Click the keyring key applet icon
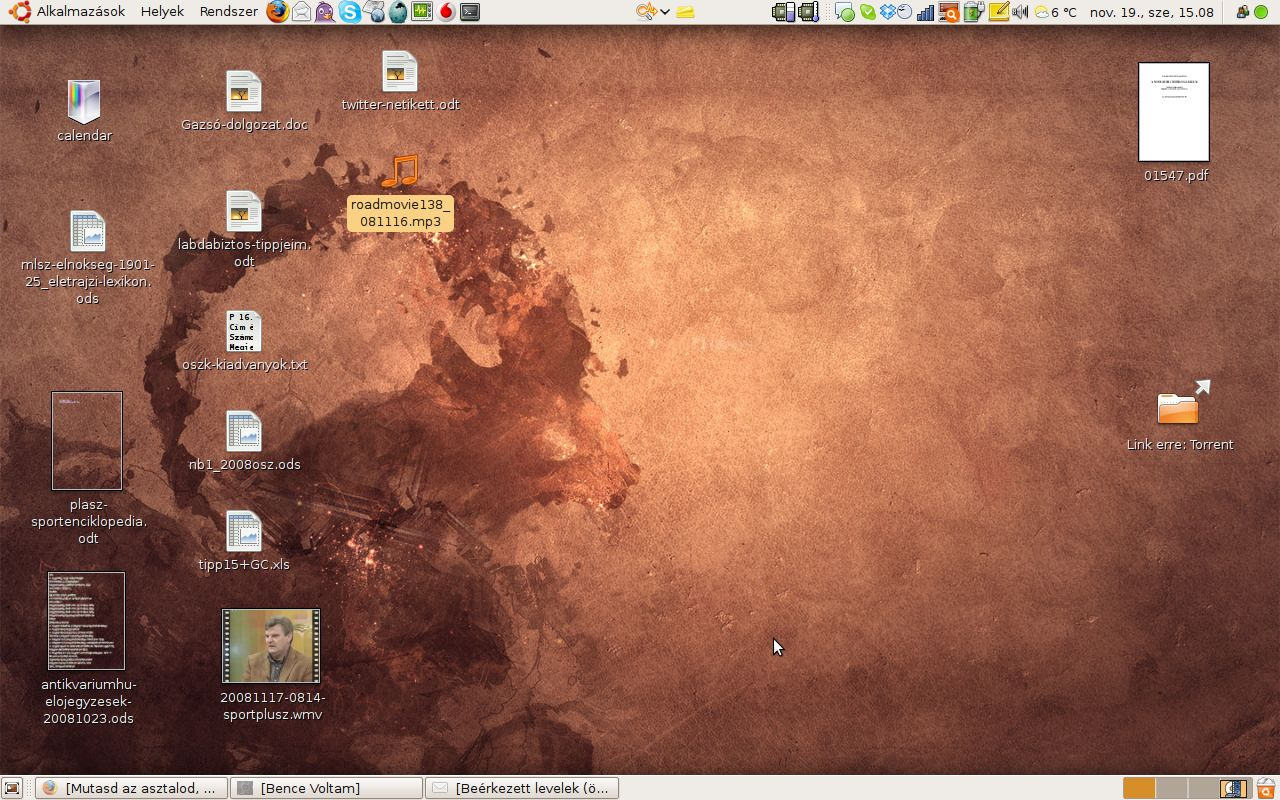The width and height of the screenshot is (1280, 800). (647, 12)
